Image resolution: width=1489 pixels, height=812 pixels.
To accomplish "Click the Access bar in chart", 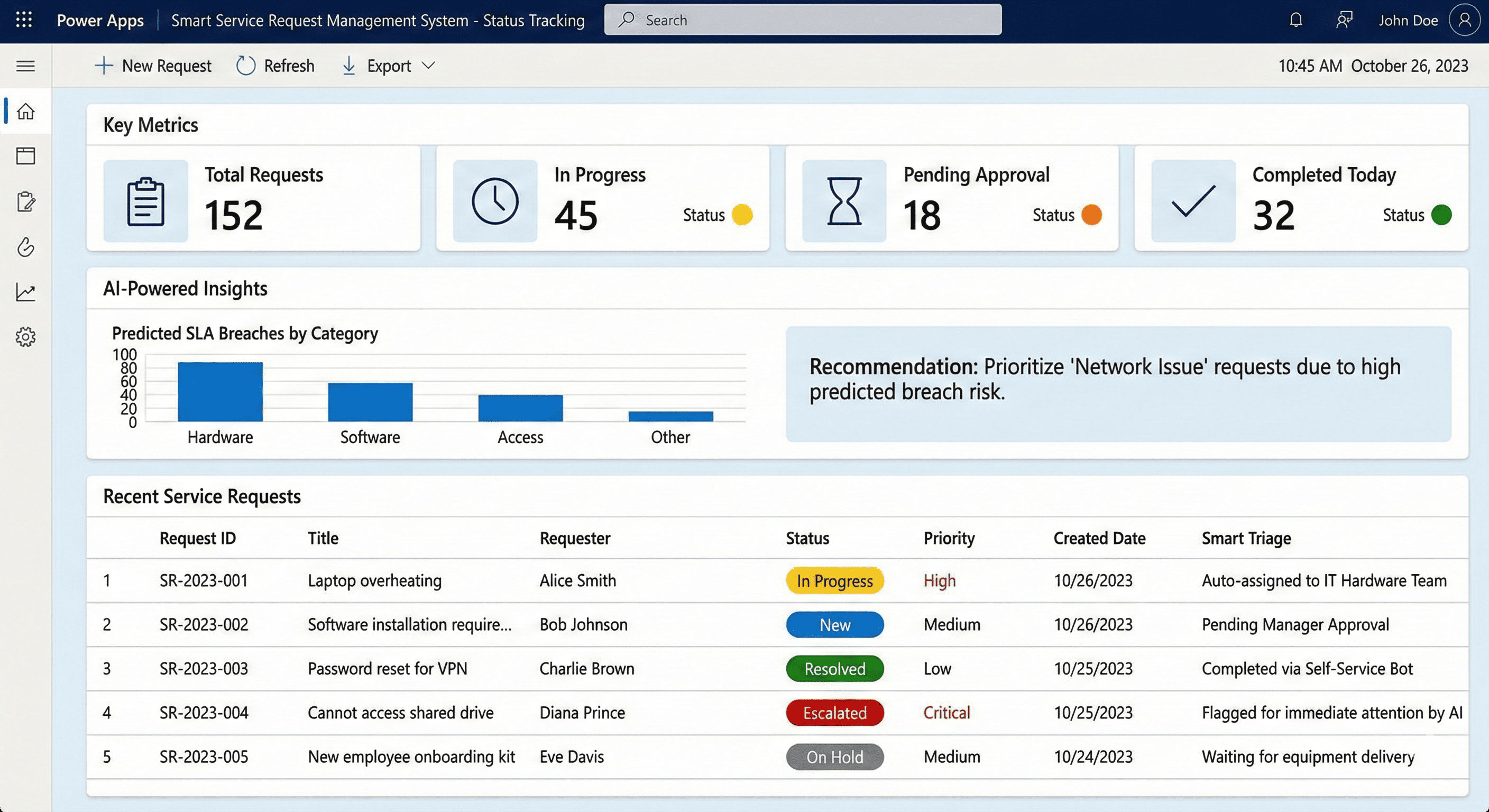I will coord(520,408).
